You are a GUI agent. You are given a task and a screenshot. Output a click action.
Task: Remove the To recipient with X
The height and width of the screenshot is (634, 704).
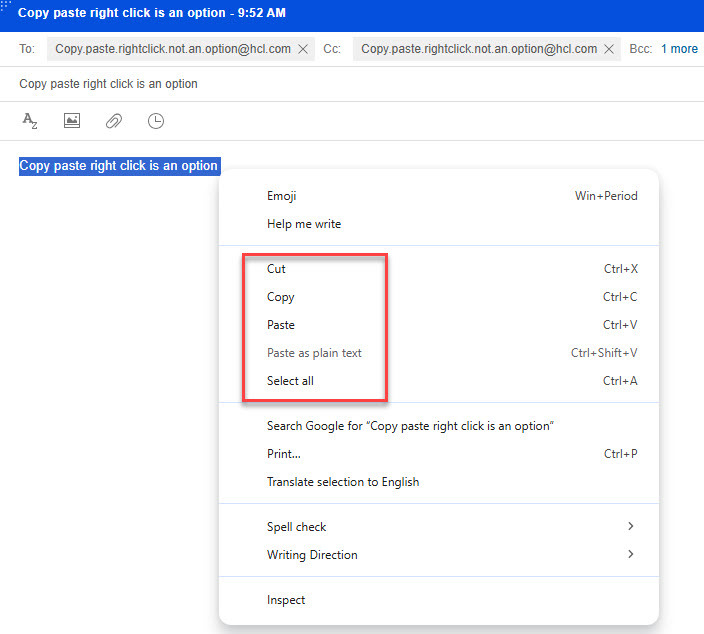303,49
